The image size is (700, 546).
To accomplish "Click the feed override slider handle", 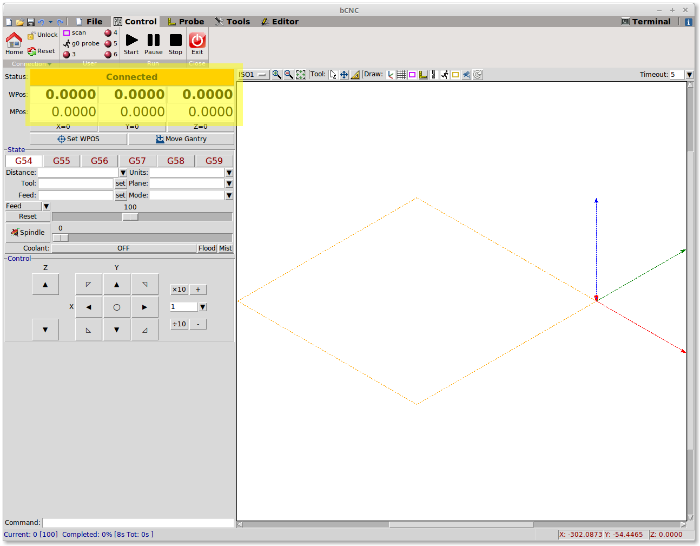I will [x=130, y=217].
